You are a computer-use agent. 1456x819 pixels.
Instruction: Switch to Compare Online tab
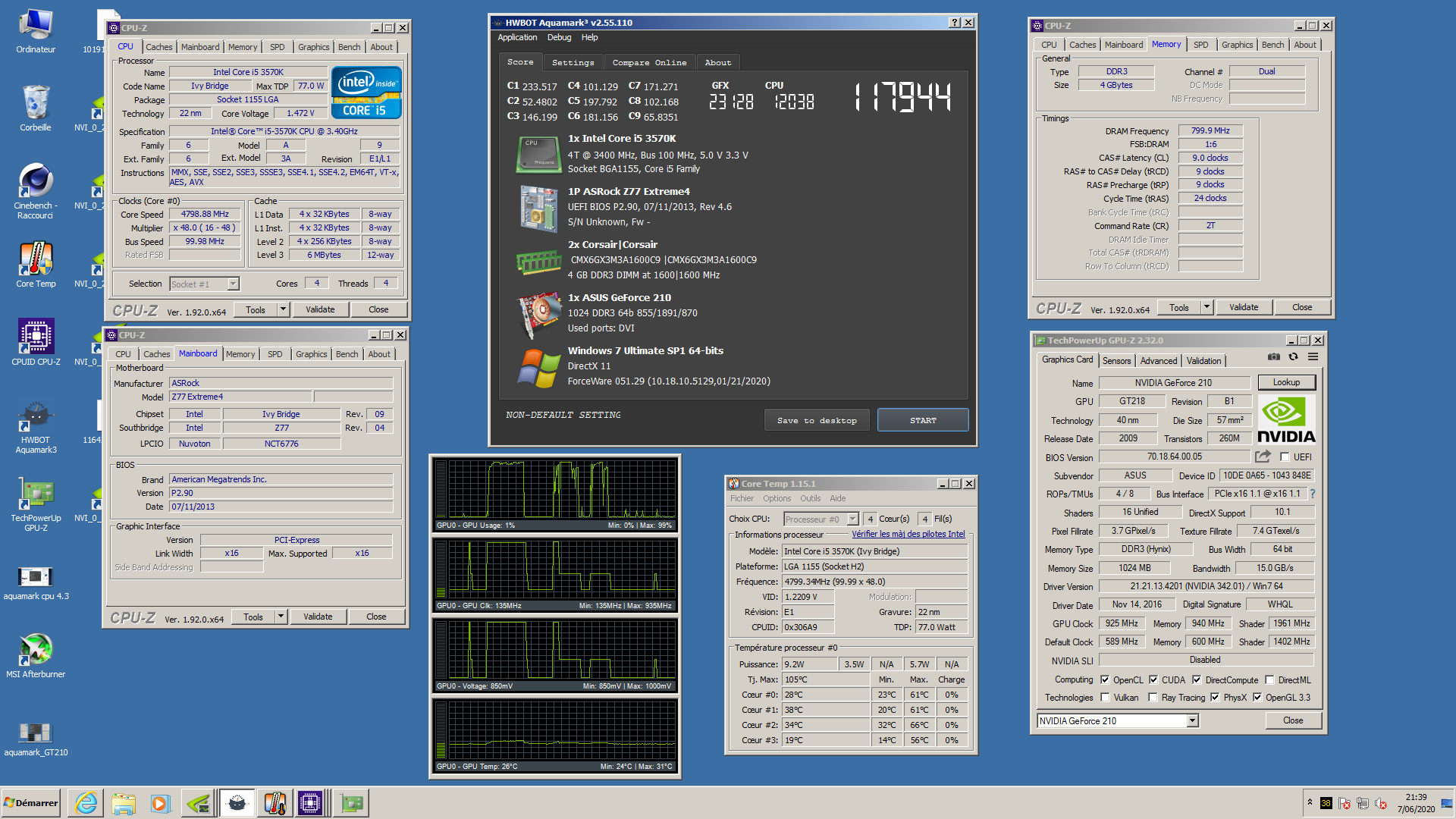[x=649, y=62]
